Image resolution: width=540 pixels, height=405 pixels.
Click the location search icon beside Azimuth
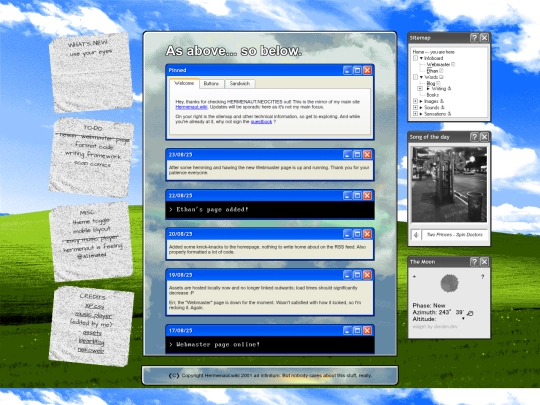[x=470, y=313]
